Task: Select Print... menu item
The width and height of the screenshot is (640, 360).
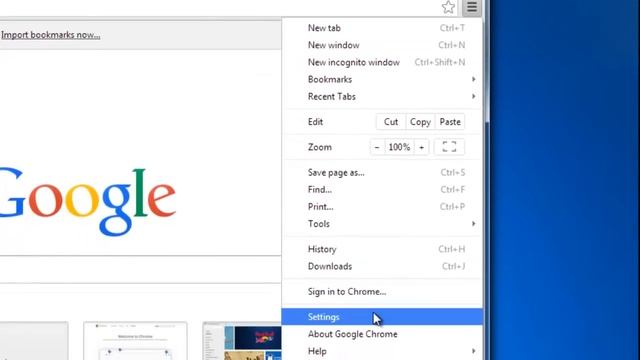Action: [382, 207]
